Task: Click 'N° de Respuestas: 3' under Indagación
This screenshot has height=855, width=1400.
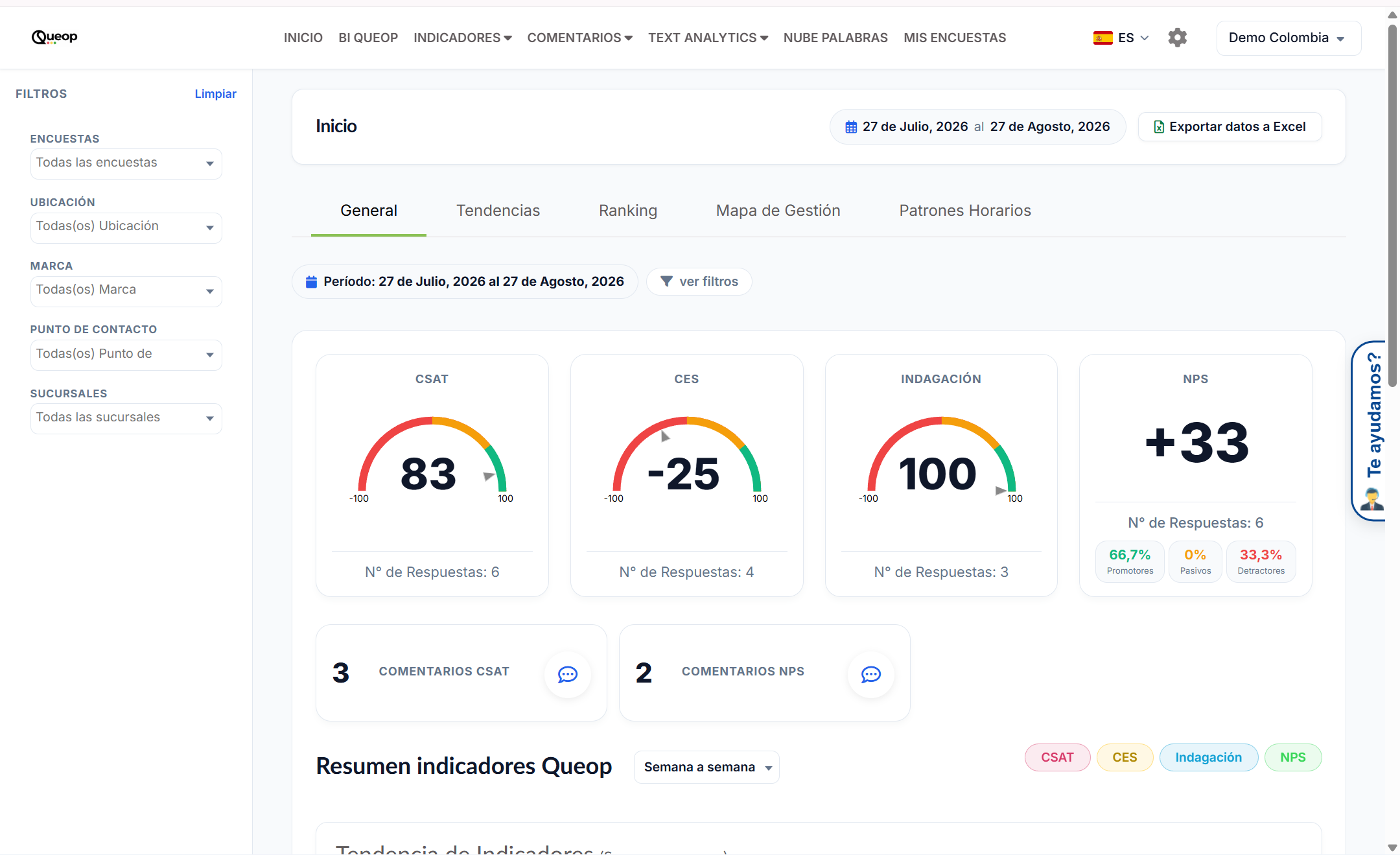Action: point(941,572)
